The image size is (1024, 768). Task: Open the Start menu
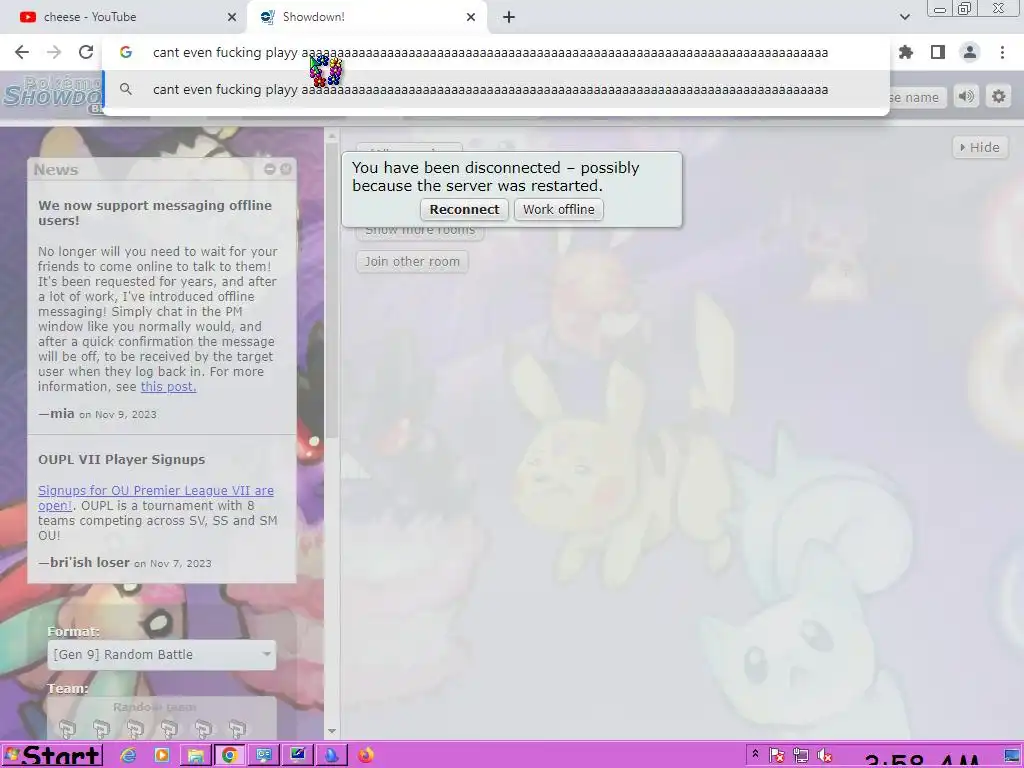click(52, 756)
